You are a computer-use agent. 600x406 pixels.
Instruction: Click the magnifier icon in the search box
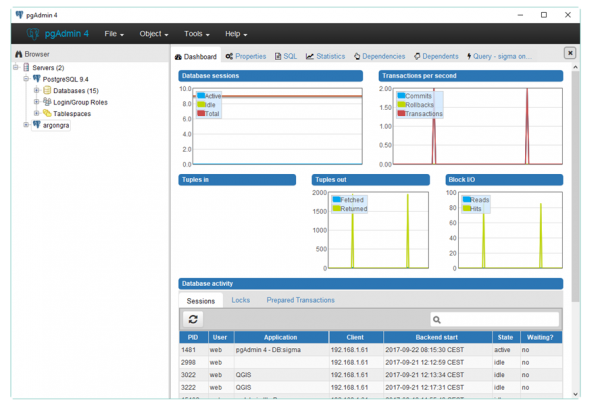pos(437,319)
